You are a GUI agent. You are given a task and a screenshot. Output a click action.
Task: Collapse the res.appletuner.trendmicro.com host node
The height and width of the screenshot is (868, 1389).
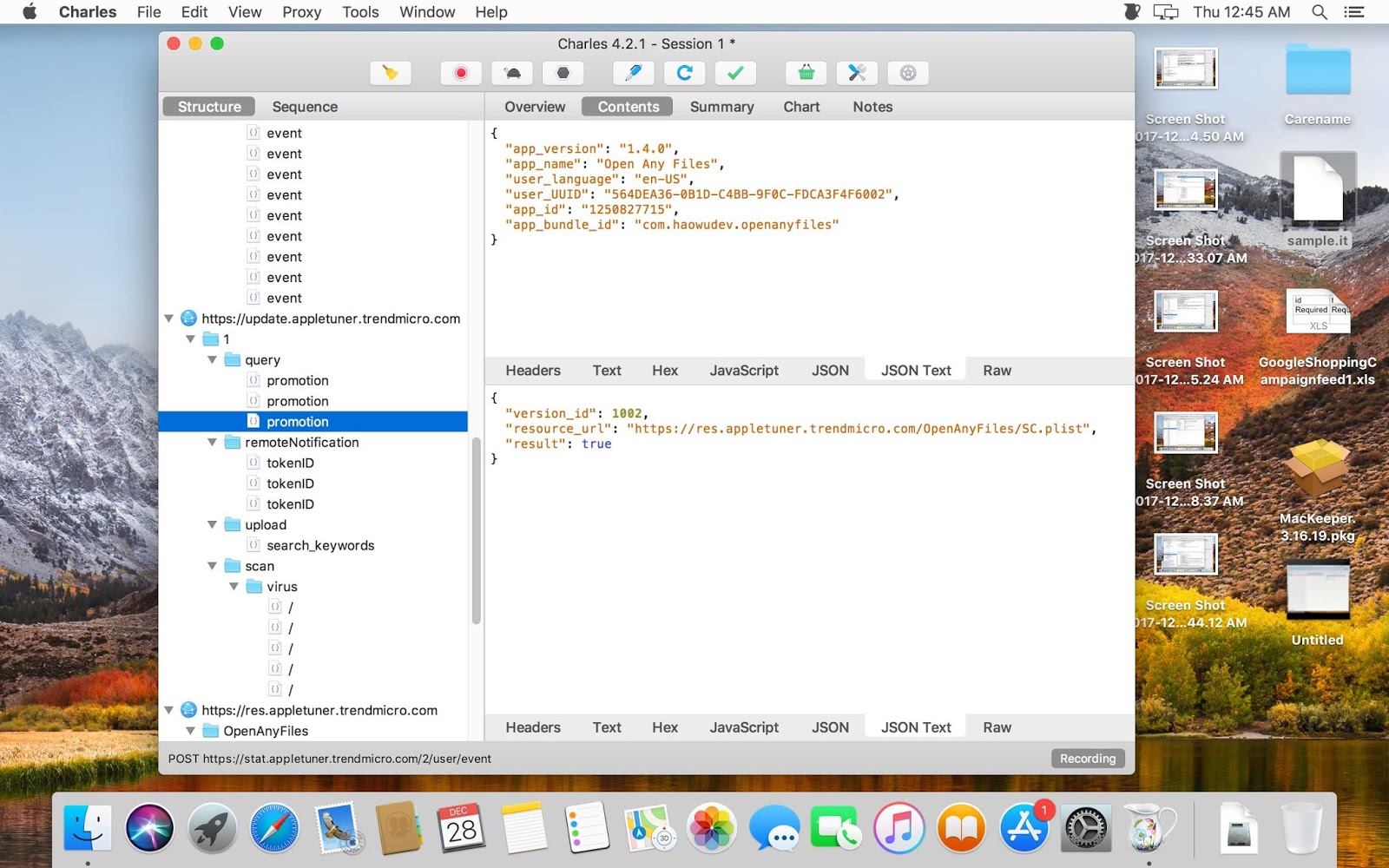pyautogui.click(x=169, y=710)
